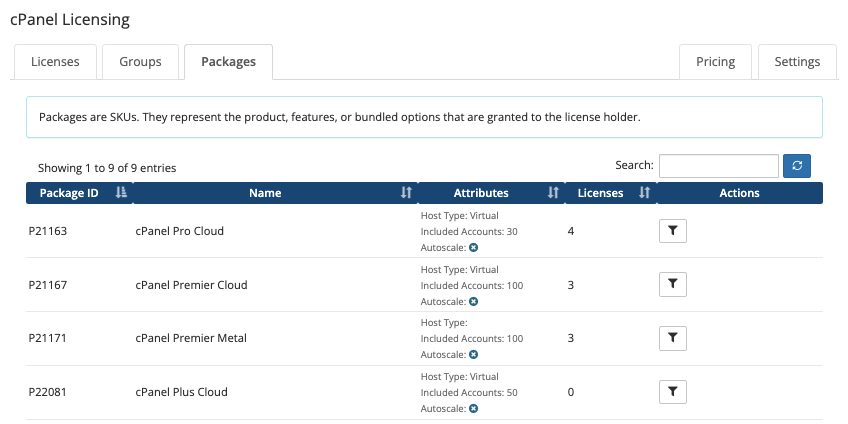This screenshot has width=848, height=424.
Task: Select the Package ID P21167 cell
Action: 48,284
